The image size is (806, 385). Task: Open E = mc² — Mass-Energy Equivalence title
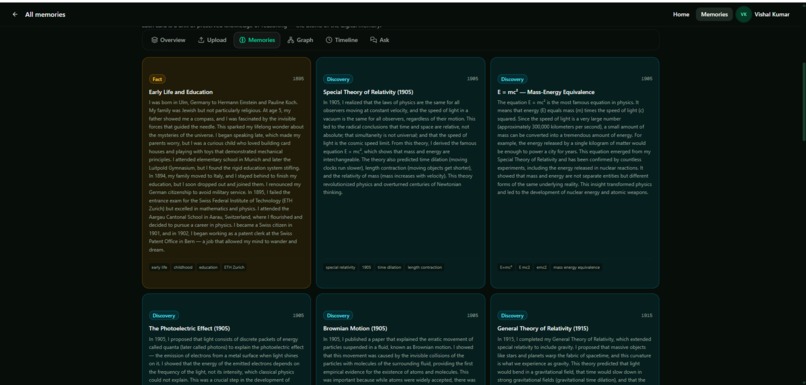546,92
